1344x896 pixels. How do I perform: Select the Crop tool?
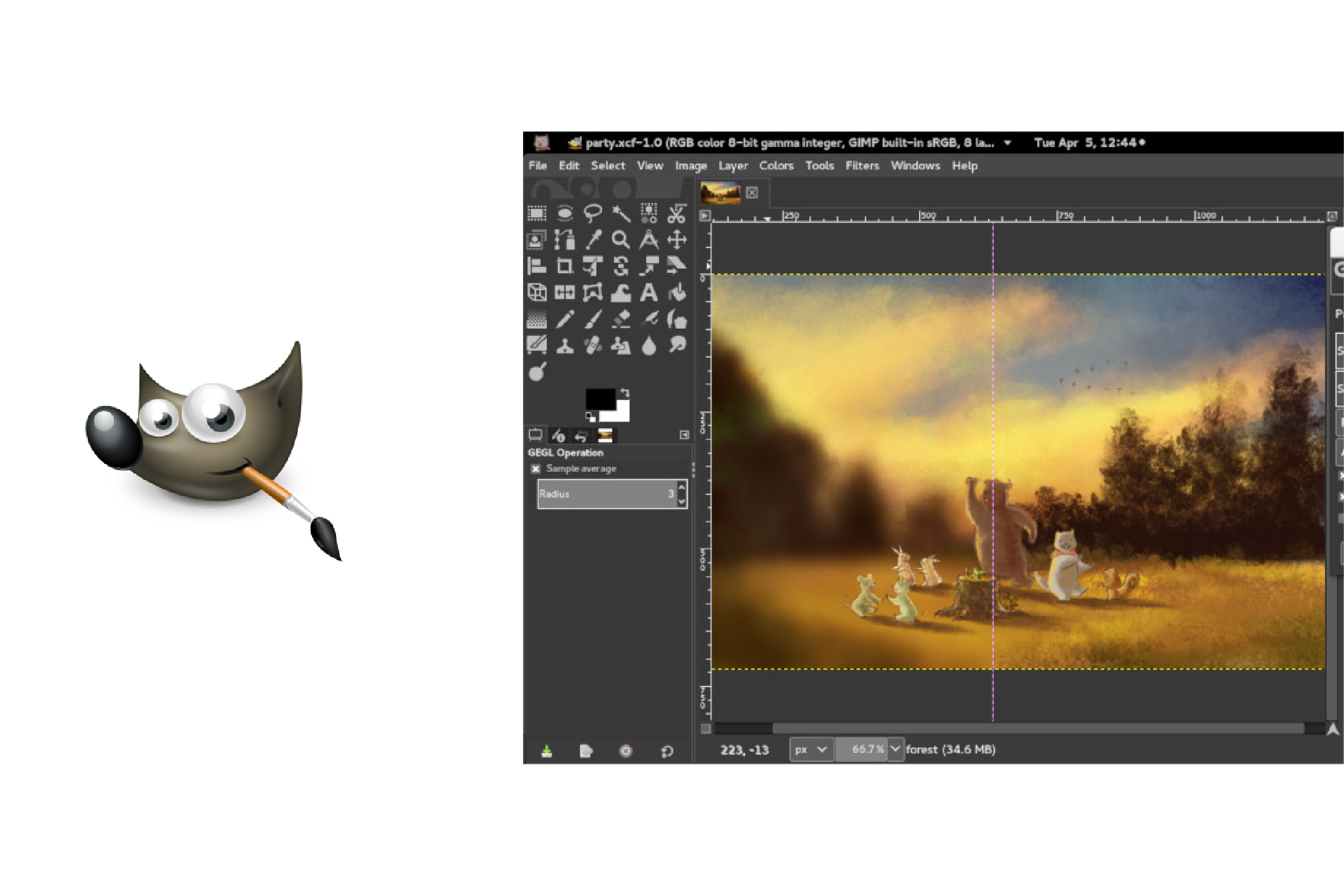tap(565, 266)
